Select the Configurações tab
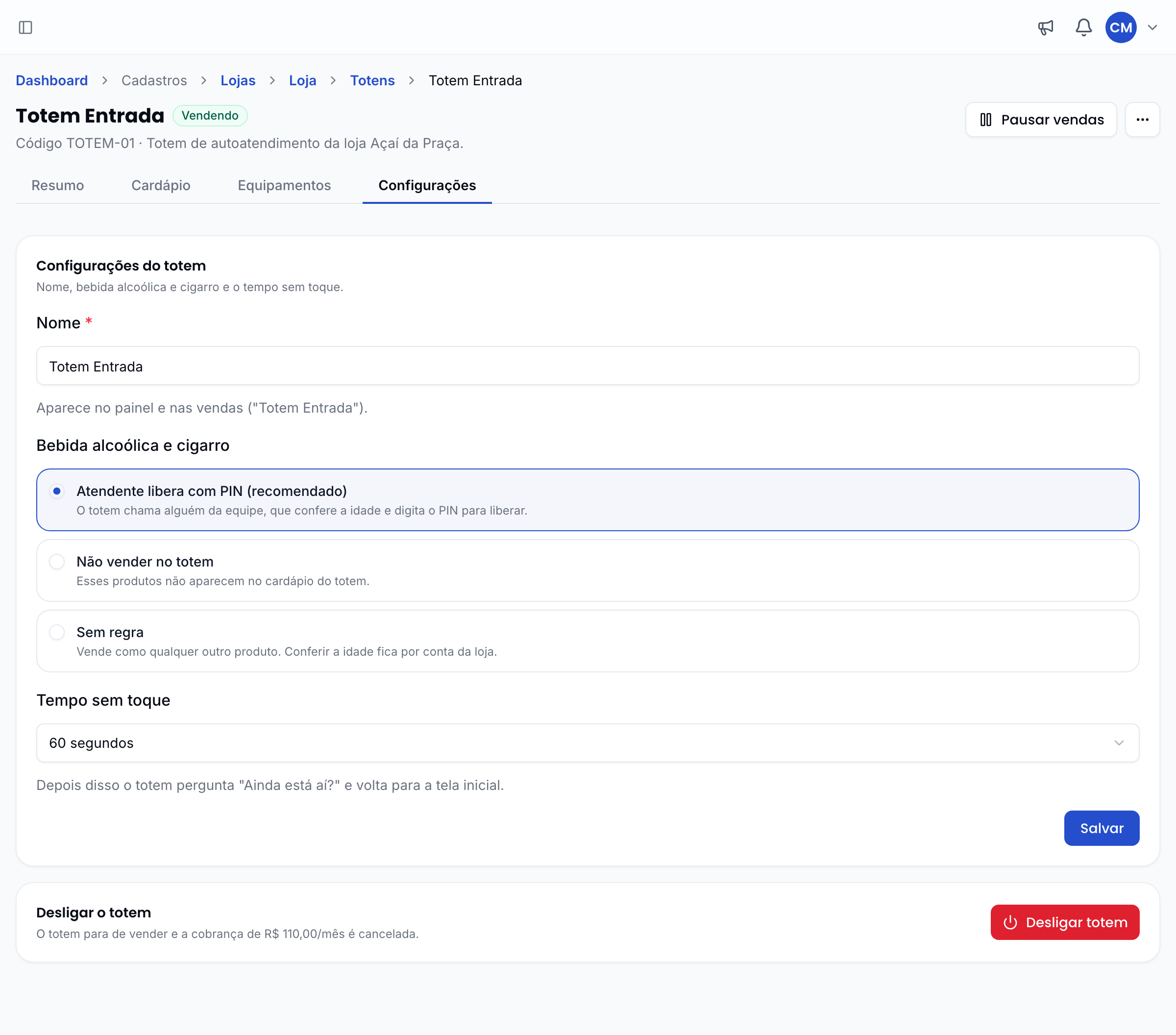1176x1035 pixels. tap(427, 185)
